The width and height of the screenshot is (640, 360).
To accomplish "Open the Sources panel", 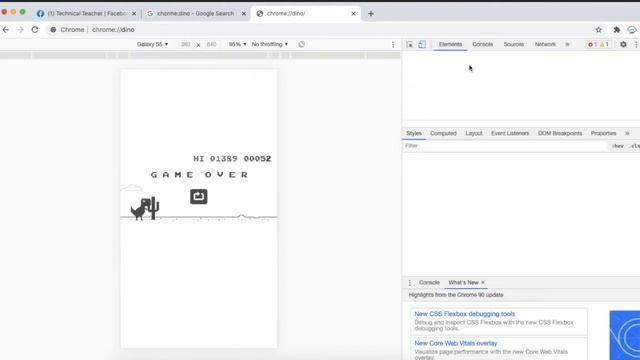I will point(513,44).
